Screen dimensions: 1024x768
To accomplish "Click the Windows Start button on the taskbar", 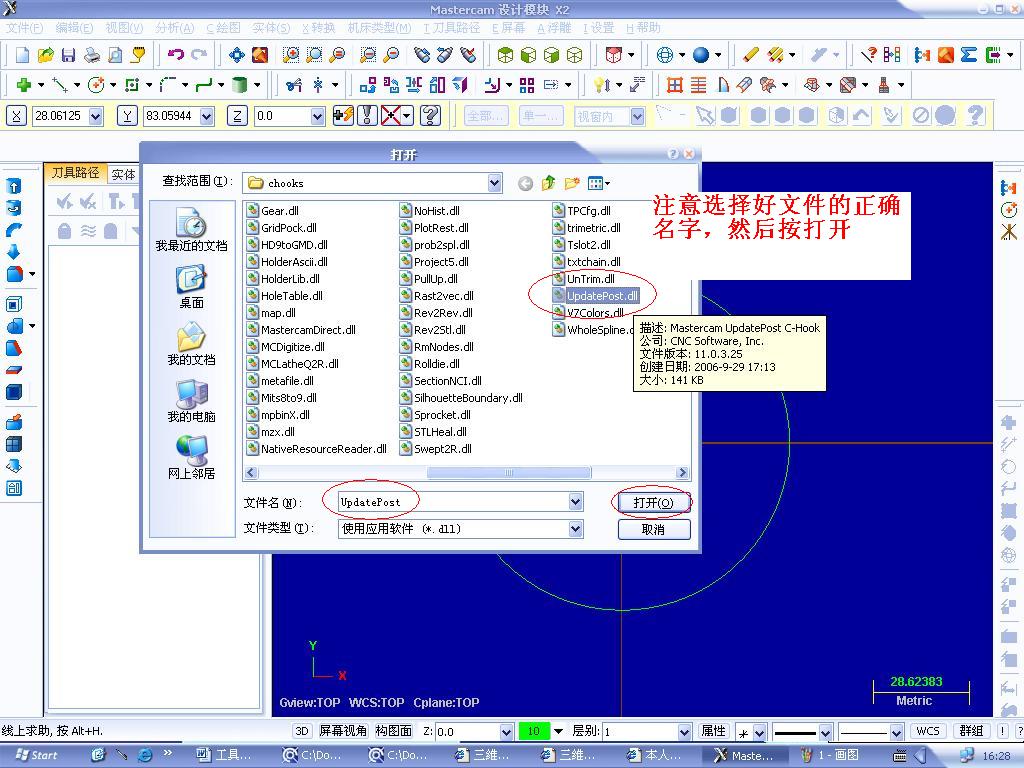I will click(37, 755).
